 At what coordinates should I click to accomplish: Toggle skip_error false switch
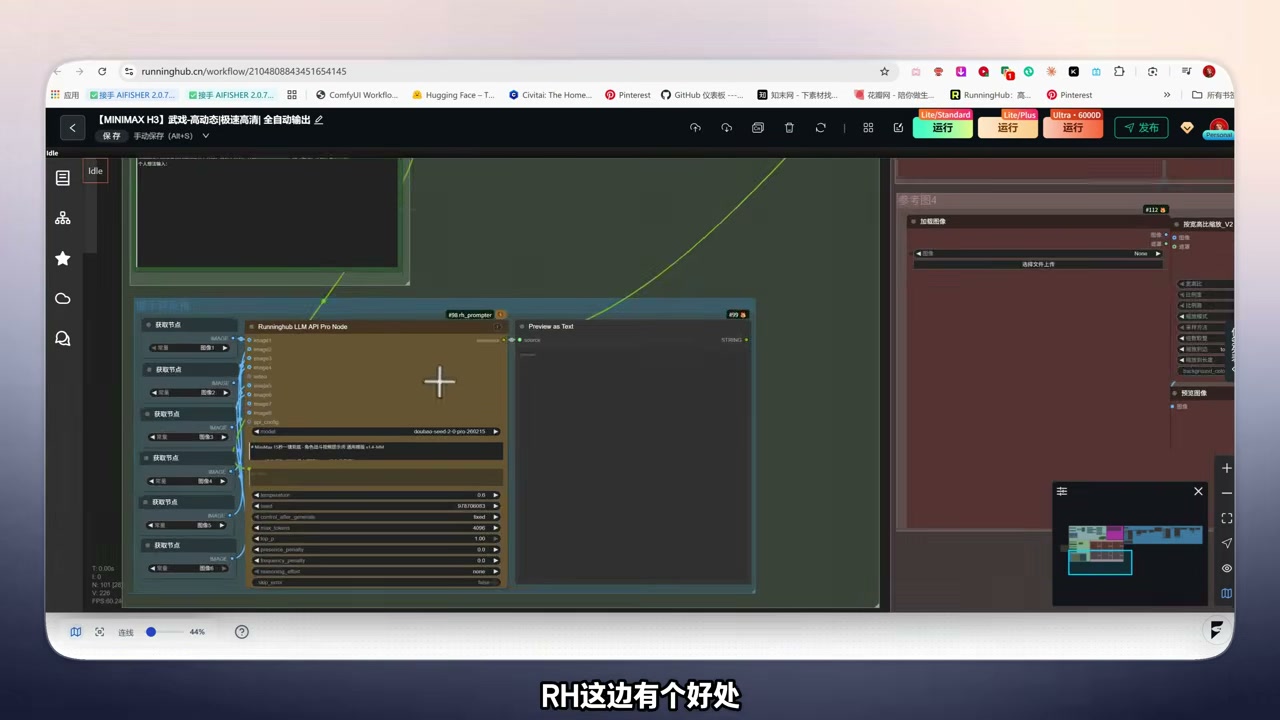click(376, 582)
